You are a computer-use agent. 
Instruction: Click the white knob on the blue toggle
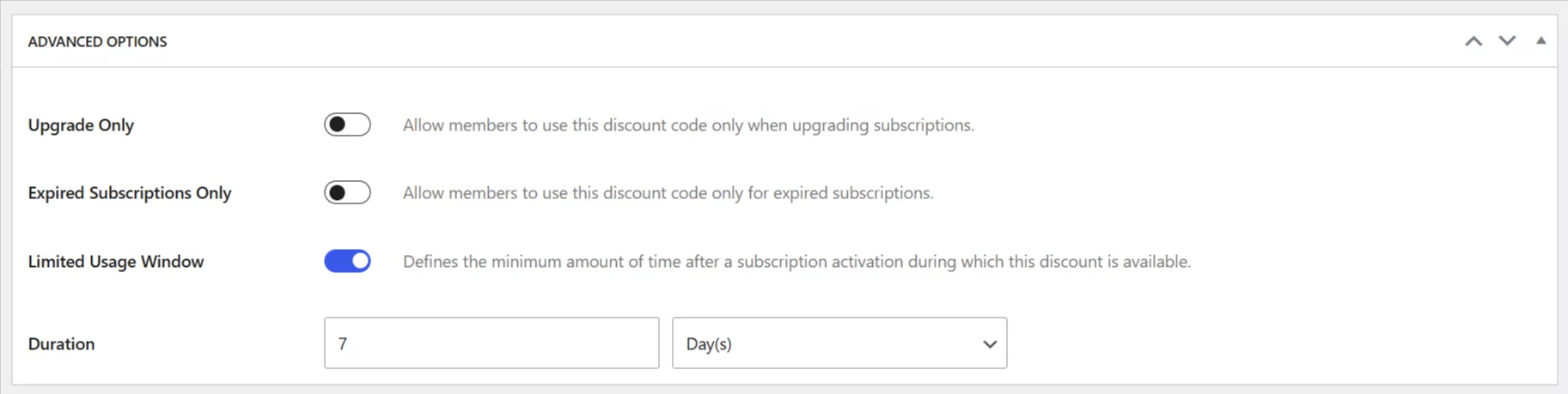tap(360, 261)
